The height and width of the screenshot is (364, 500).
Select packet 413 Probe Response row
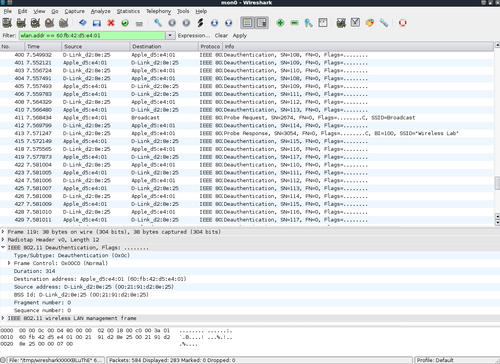pyautogui.click(x=247, y=133)
